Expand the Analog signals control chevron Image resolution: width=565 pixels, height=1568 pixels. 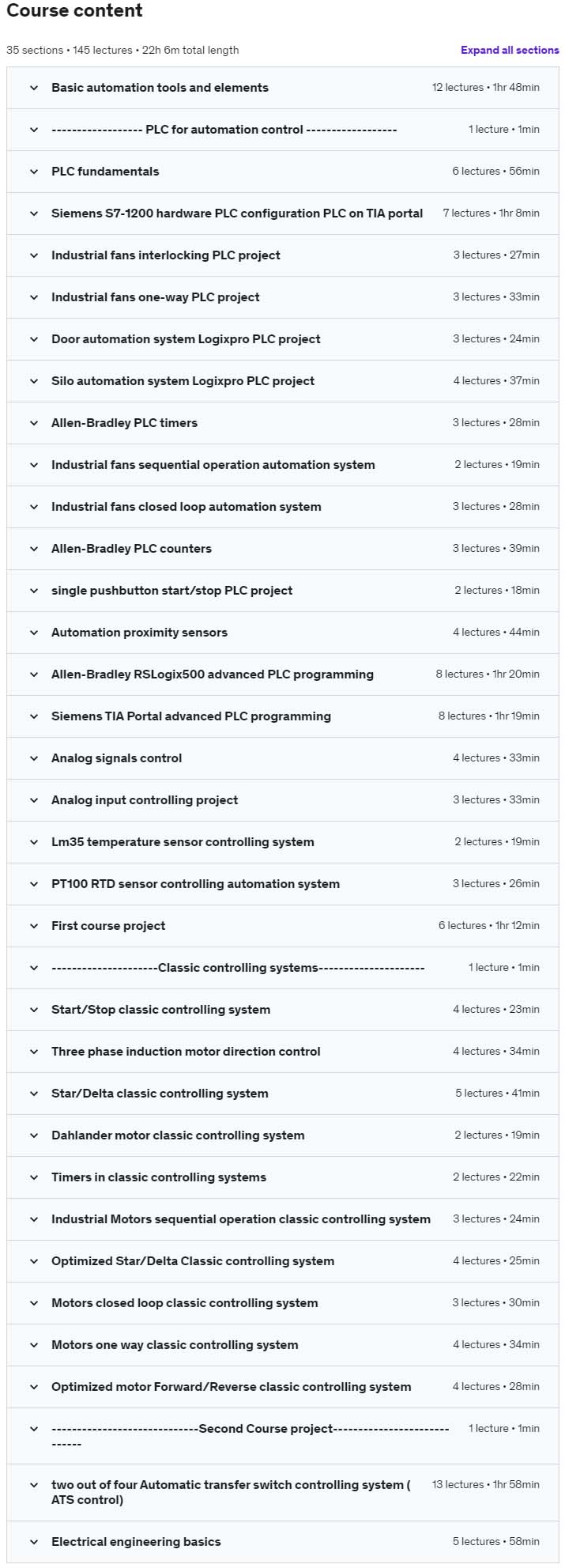[34, 758]
